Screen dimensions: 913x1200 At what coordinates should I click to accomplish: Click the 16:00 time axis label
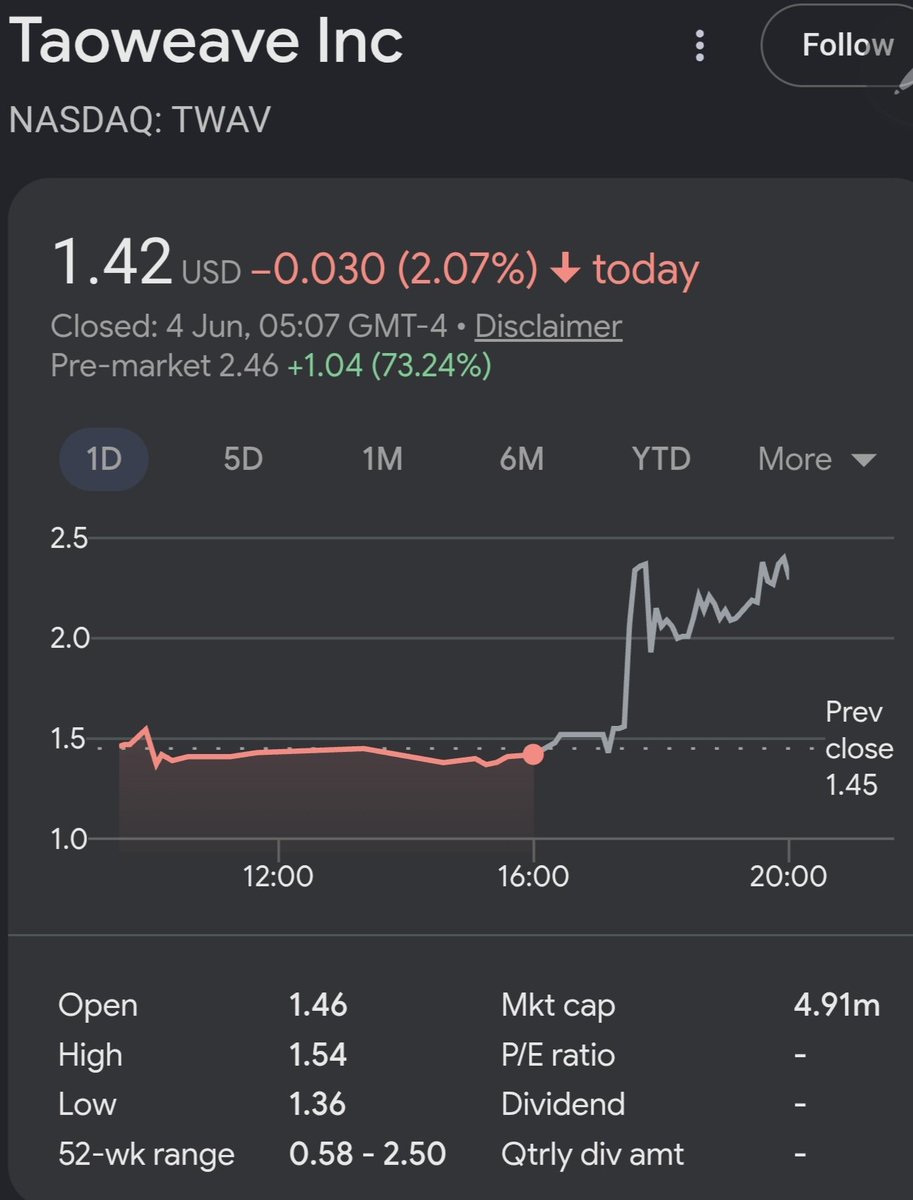533,877
